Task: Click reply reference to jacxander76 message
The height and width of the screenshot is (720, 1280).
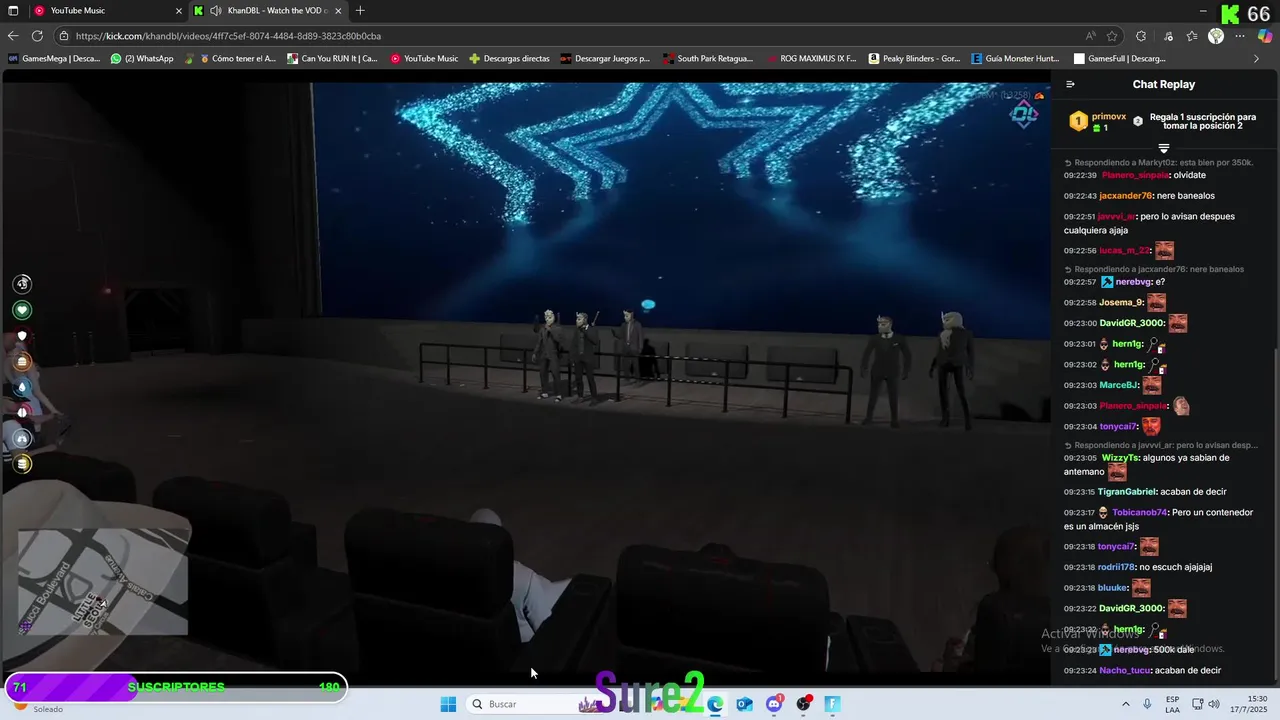Action: [1154, 269]
